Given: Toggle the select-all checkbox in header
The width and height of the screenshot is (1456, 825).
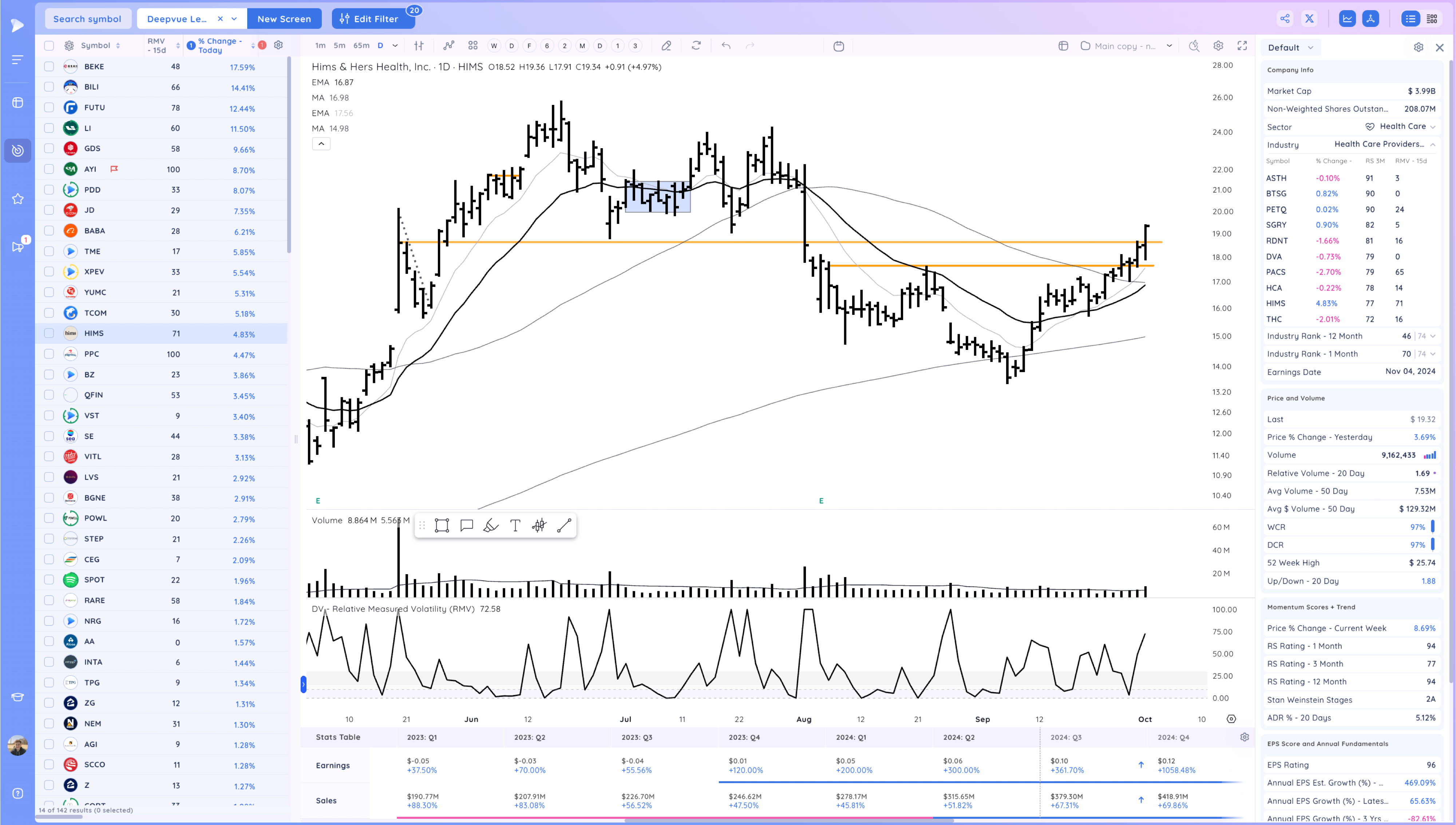Looking at the screenshot, I should (x=49, y=46).
